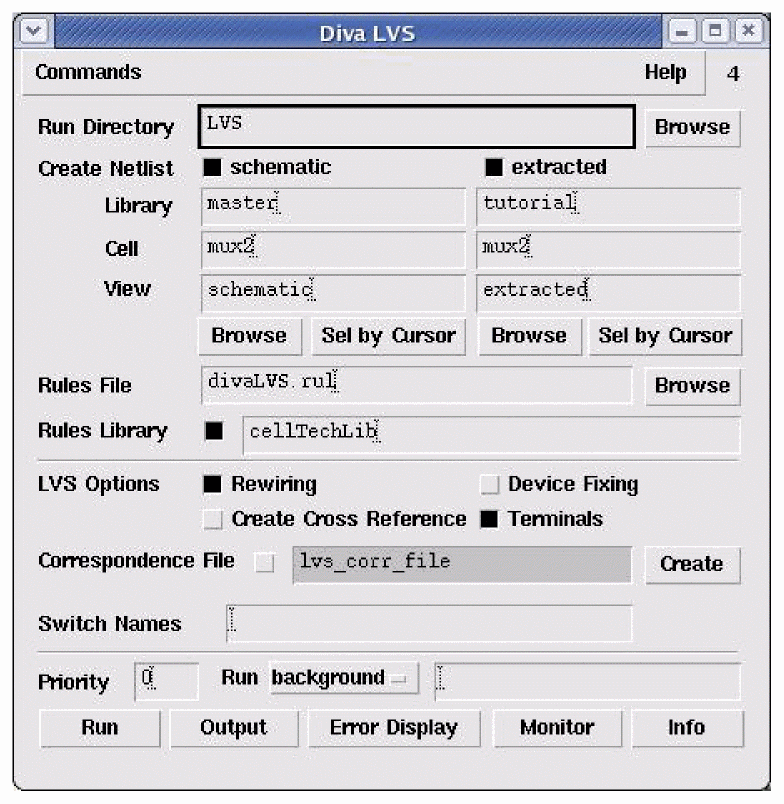This screenshot has height=804, width=784.
Task: Open the window menu arrow in title bar
Action: coord(34,31)
